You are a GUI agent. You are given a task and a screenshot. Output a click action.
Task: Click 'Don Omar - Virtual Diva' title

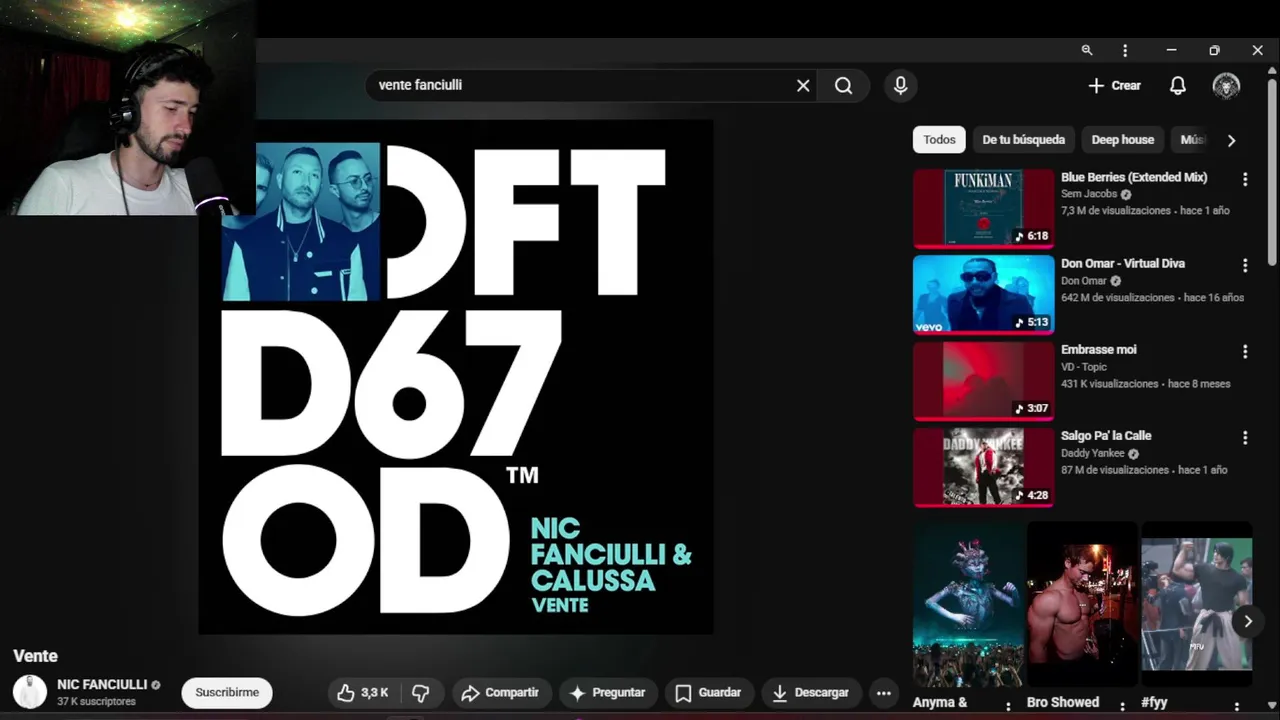pos(1123,263)
